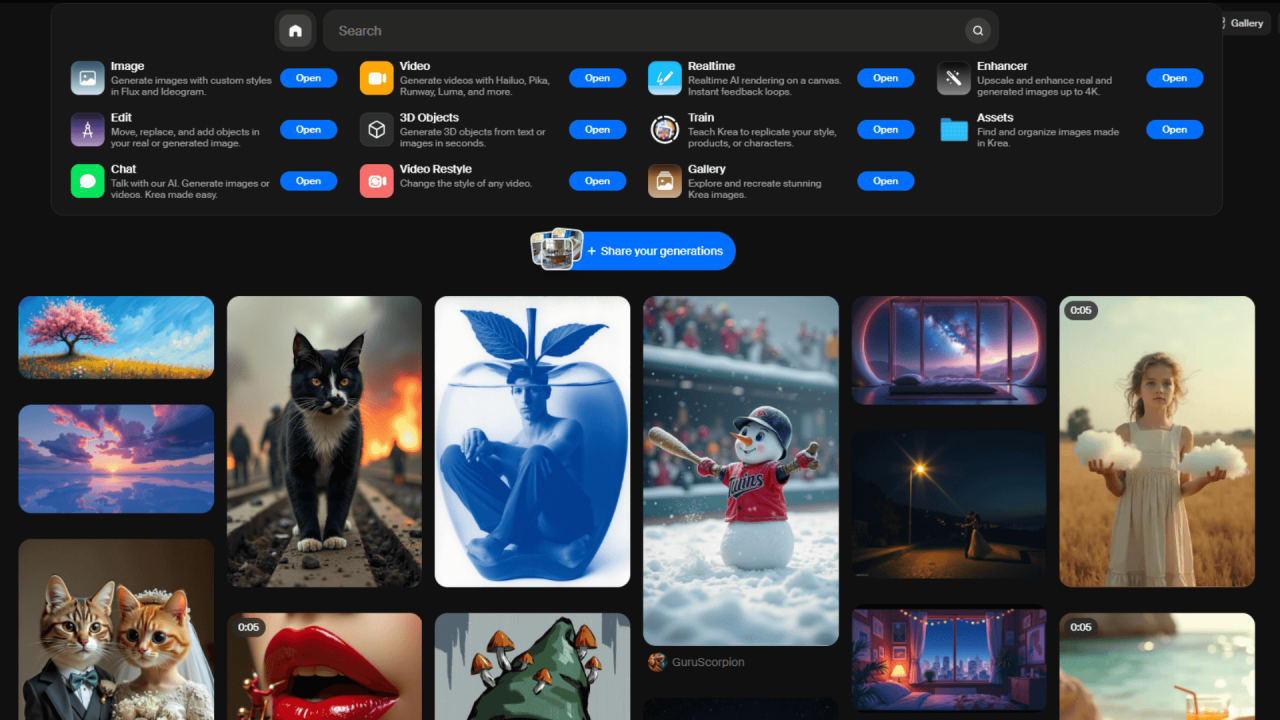Select the Enhancer wand icon
The image size is (1280, 720).
(x=952, y=77)
